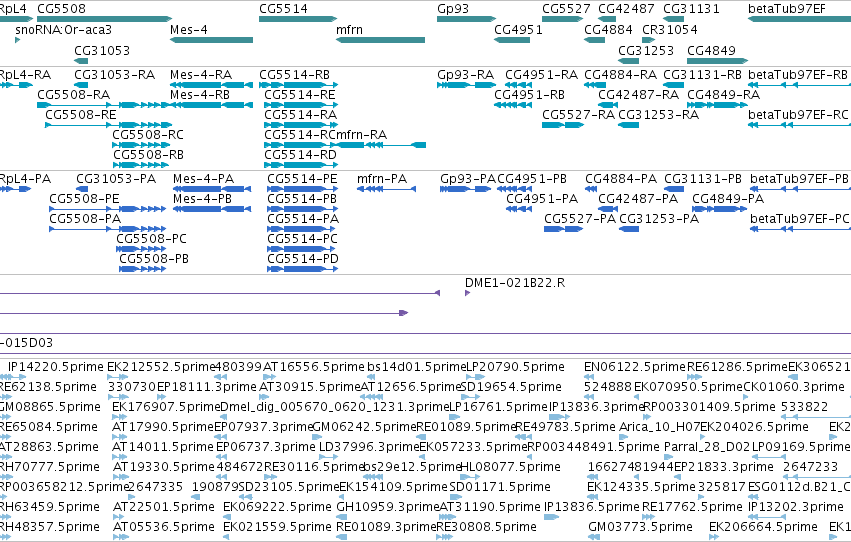Click transcript Mes-4-RB

click(200, 94)
